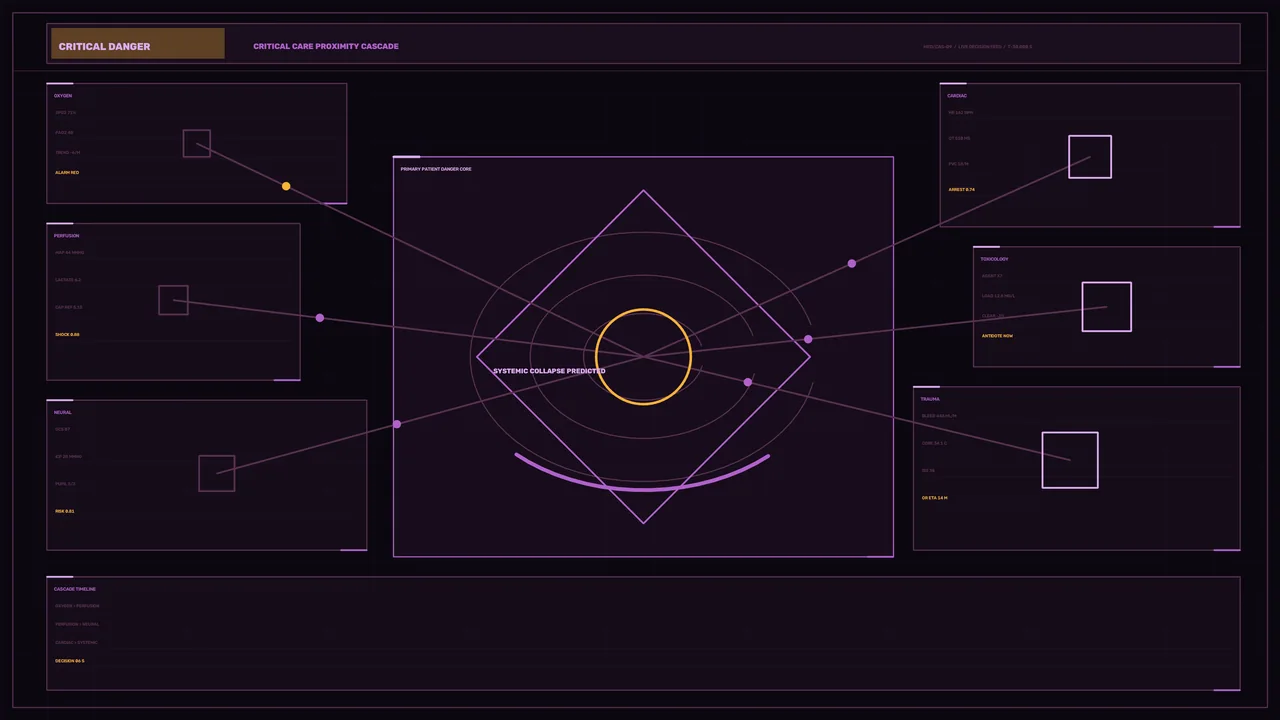Click the orange ring at danger core center
The width and height of the screenshot is (1280, 720).
click(x=643, y=357)
